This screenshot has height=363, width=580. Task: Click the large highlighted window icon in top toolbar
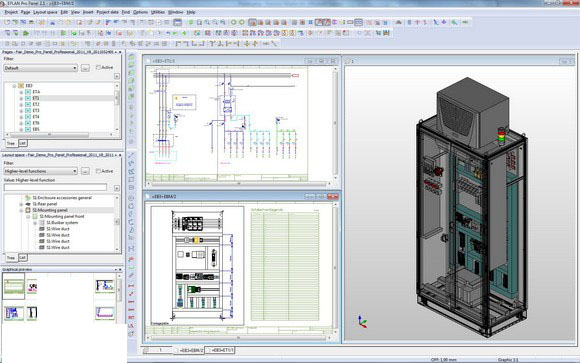(178, 22)
